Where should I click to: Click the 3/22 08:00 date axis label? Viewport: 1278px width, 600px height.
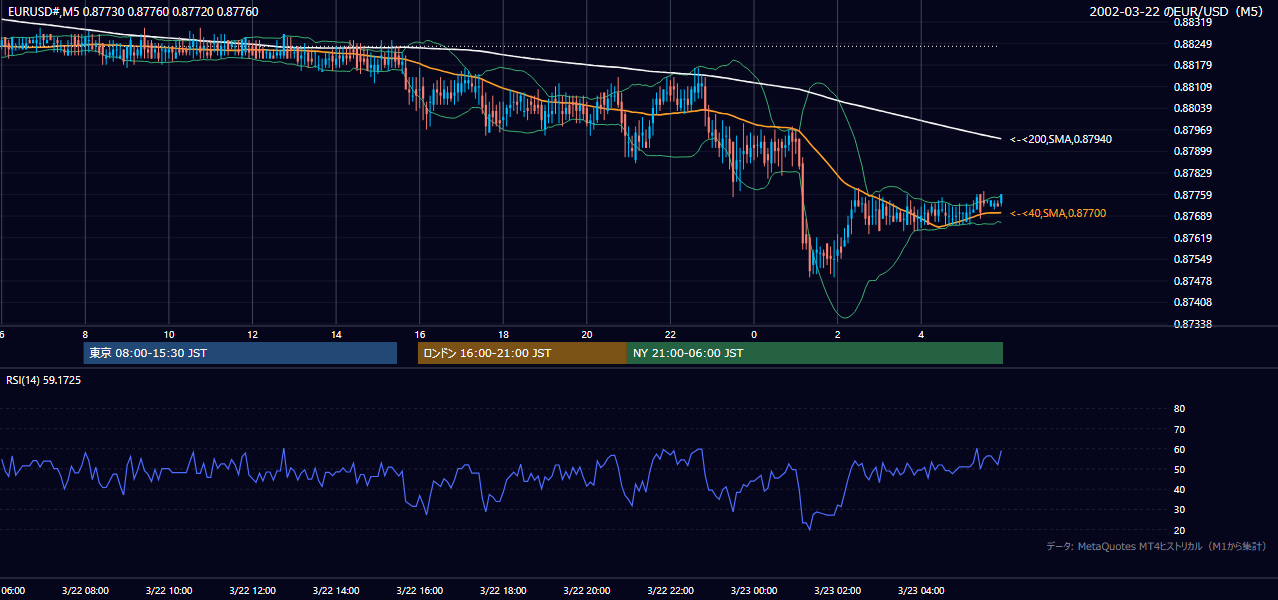tap(84, 590)
